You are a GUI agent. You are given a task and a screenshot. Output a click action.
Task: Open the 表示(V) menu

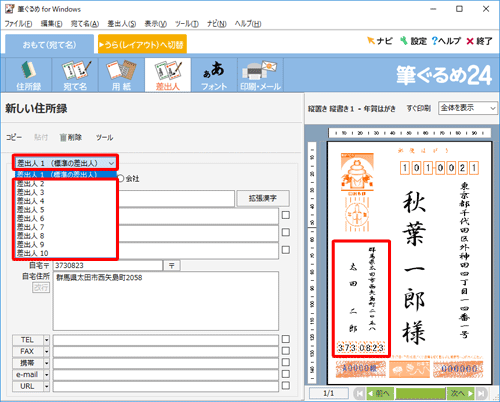point(155,24)
